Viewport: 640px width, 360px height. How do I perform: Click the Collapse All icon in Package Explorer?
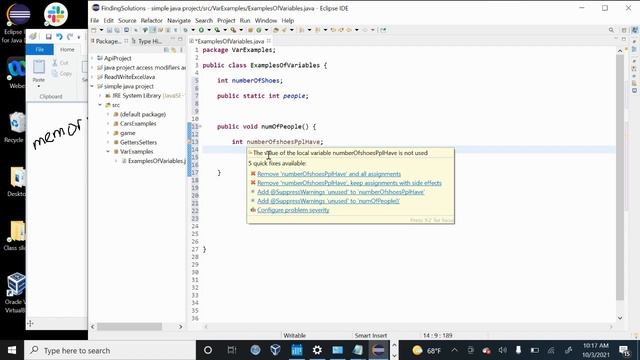(166, 50)
